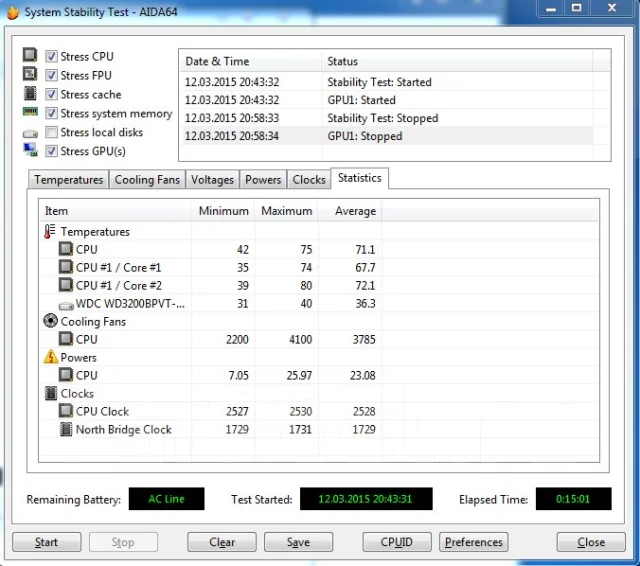Select the 'GPU1: Stopped' log entry
This screenshot has height=566, width=640.
click(386, 136)
